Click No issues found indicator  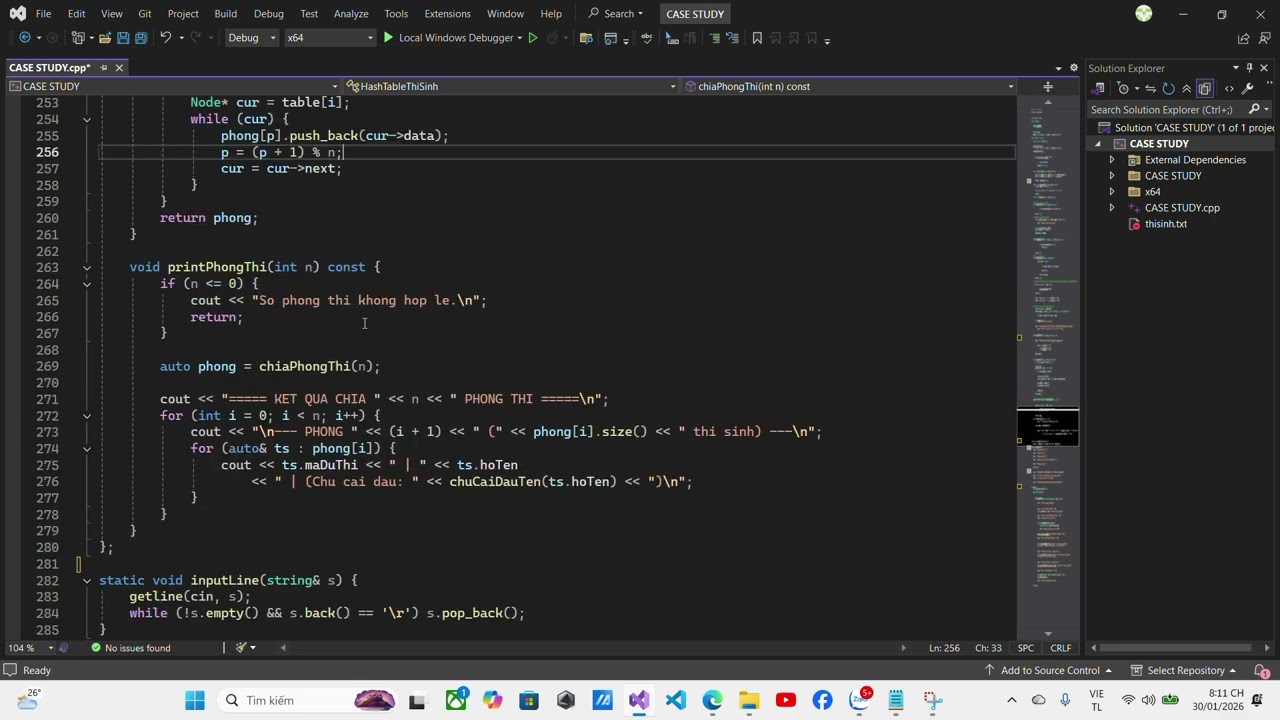point(130,648)
